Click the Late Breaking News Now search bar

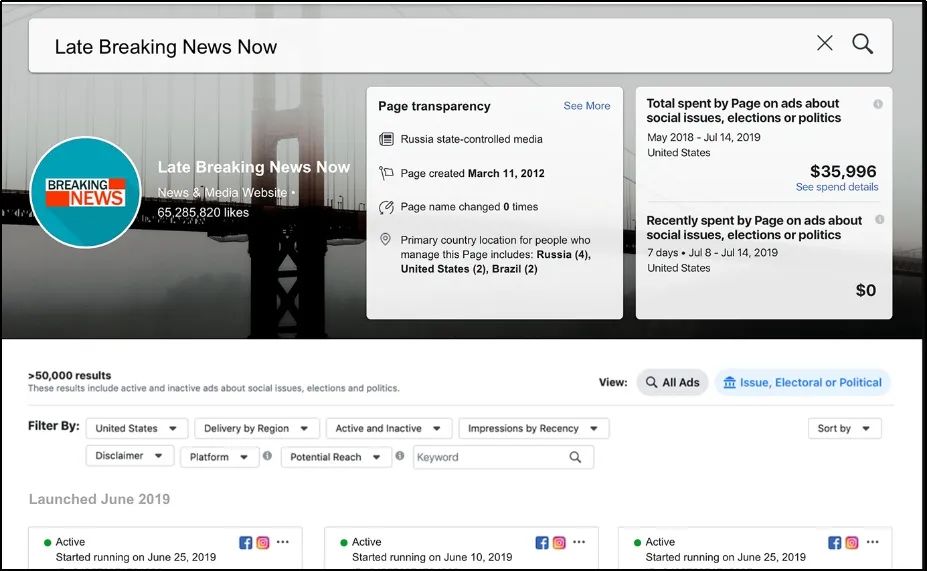(x=460, y=46)
